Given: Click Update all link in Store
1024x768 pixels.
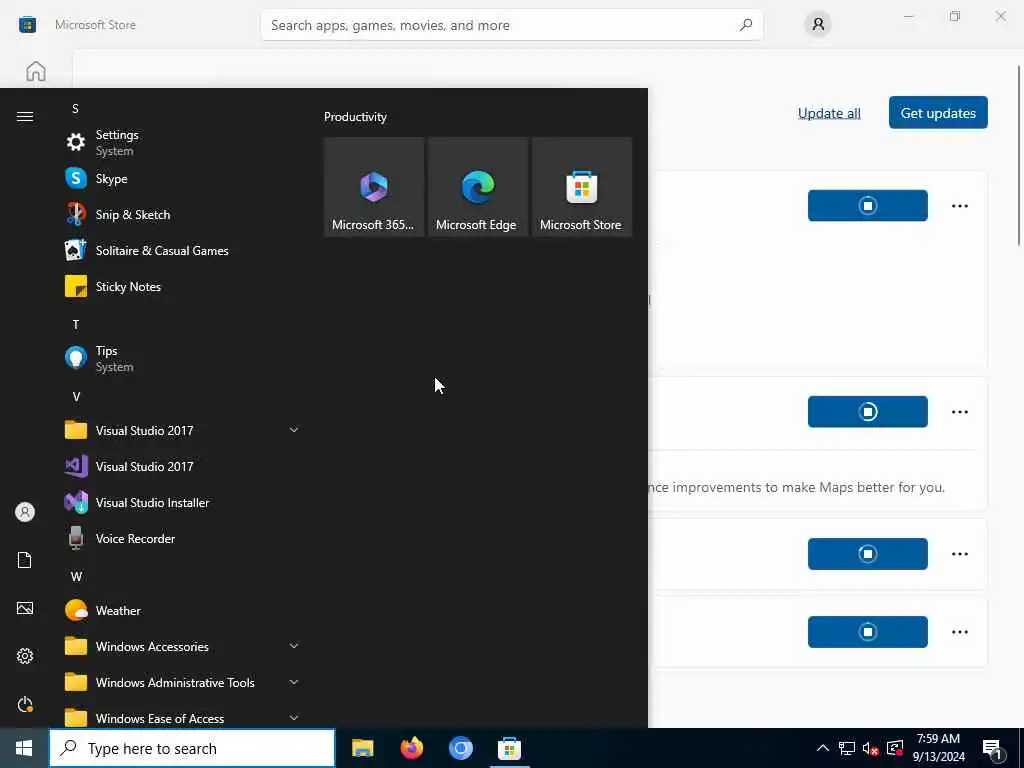Looking at the screenshot, I should click(829, 113).
